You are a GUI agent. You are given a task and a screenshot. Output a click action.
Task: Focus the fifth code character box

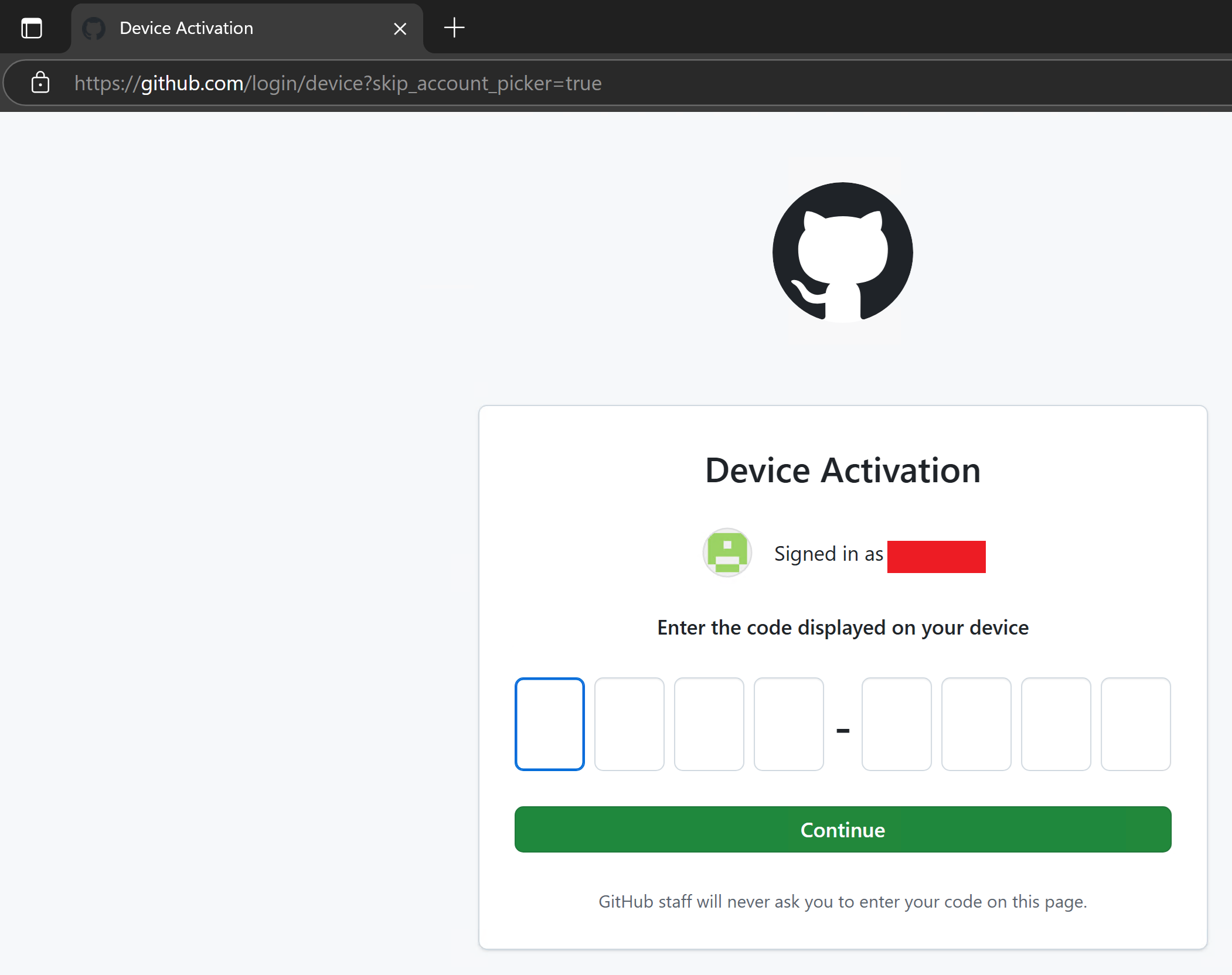tap(896, 724)
